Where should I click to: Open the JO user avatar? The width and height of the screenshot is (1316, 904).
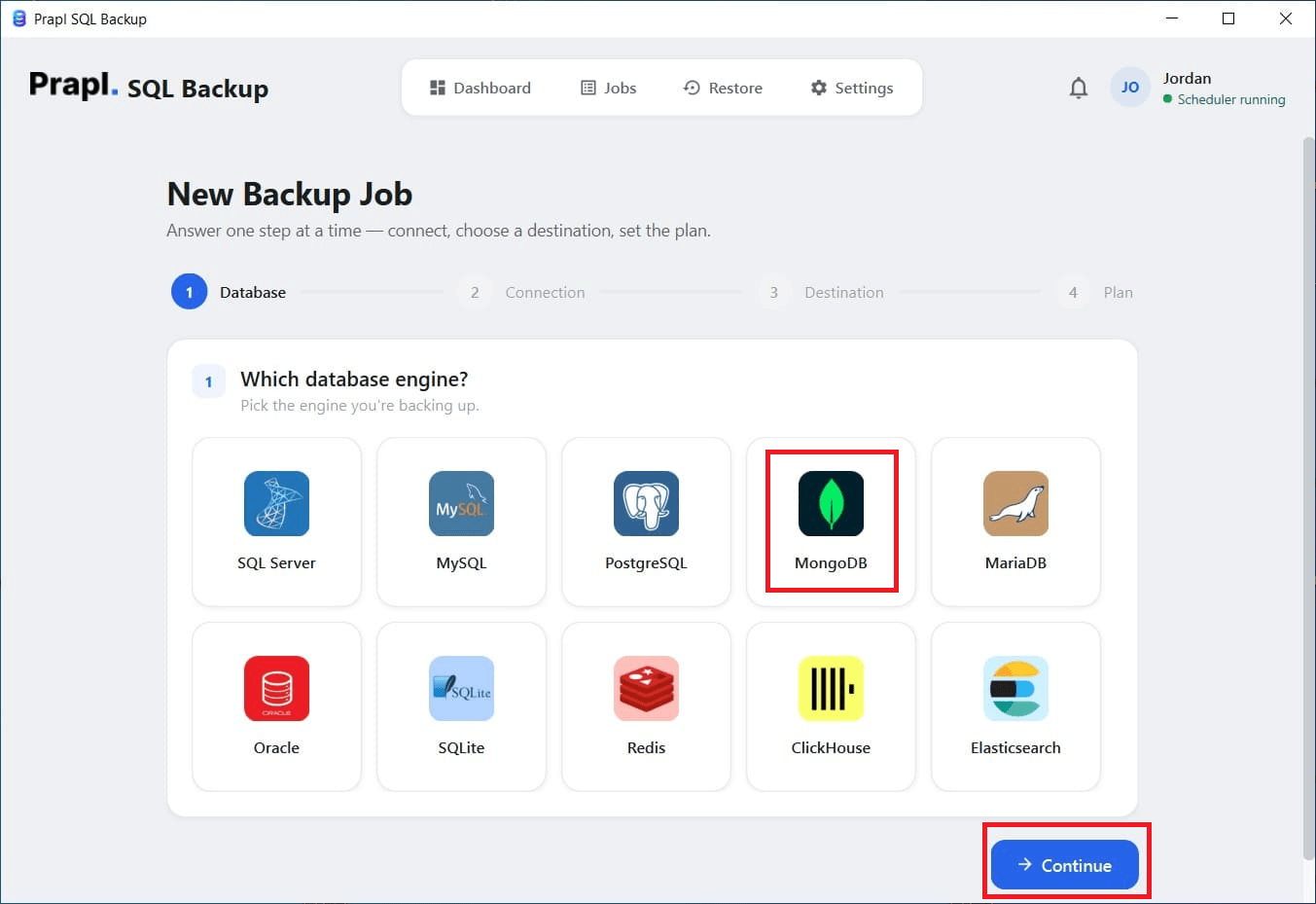[1129, 88]
